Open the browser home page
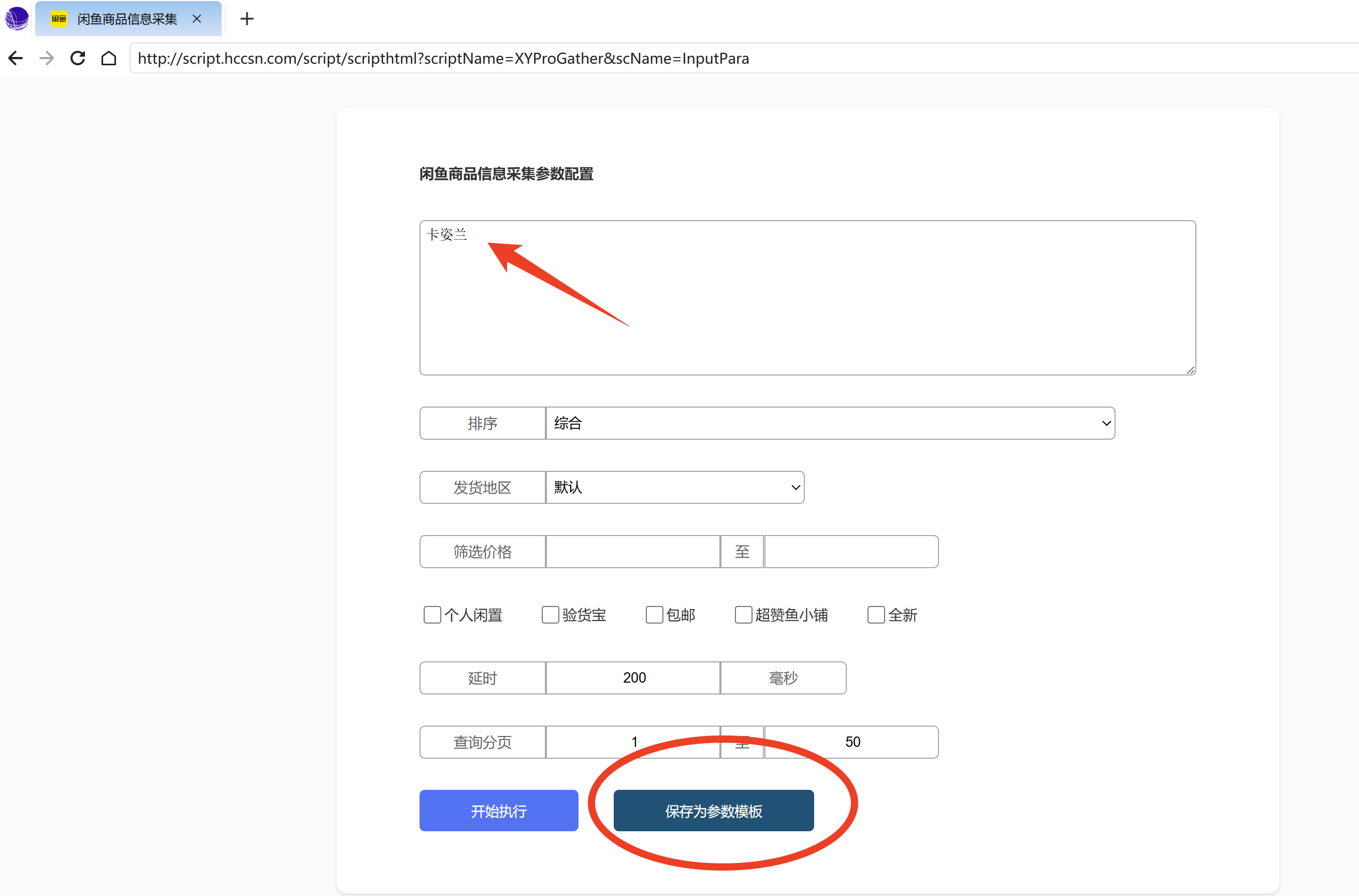 [109, 59]
